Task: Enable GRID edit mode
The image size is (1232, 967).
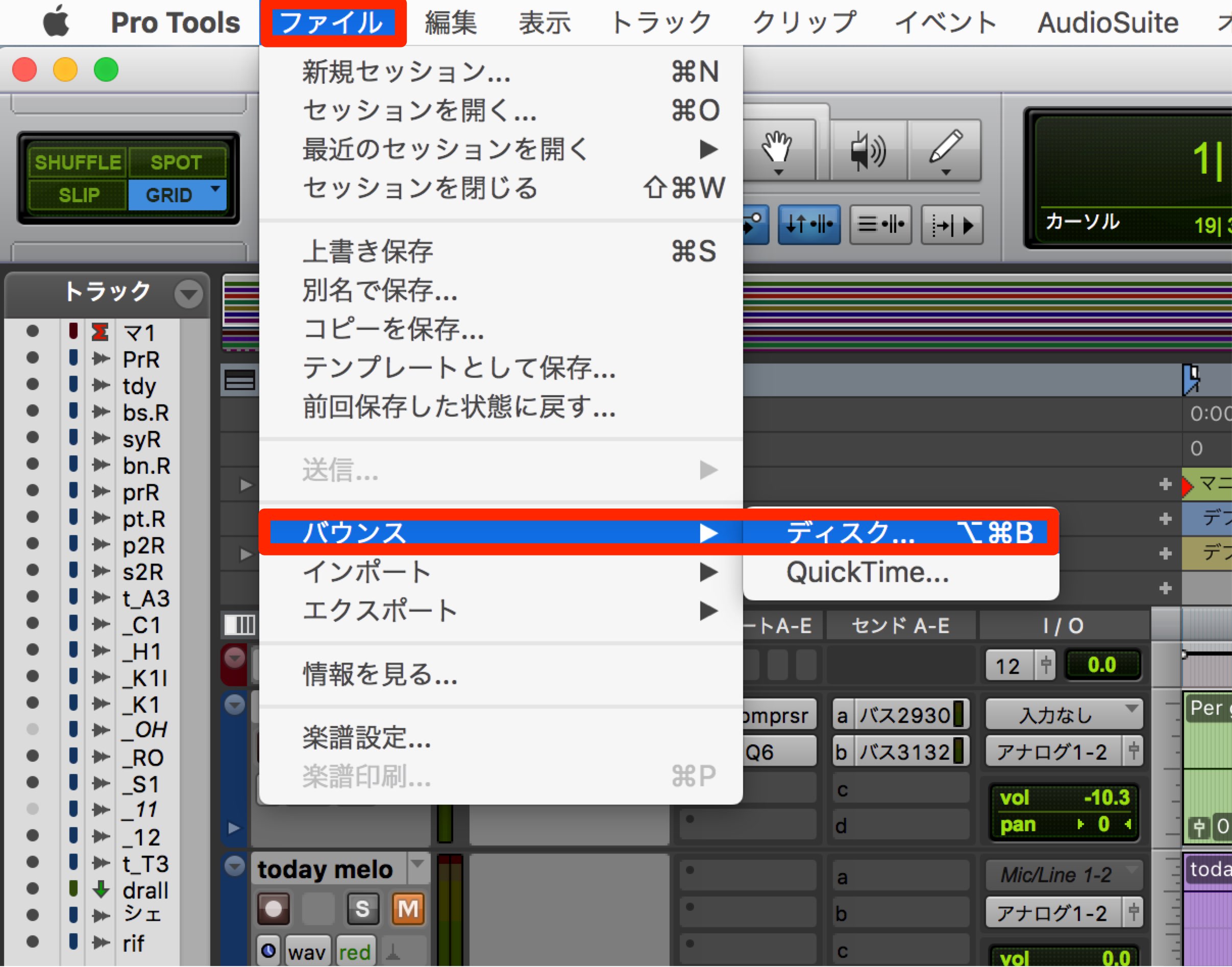Action: (177, 196)
